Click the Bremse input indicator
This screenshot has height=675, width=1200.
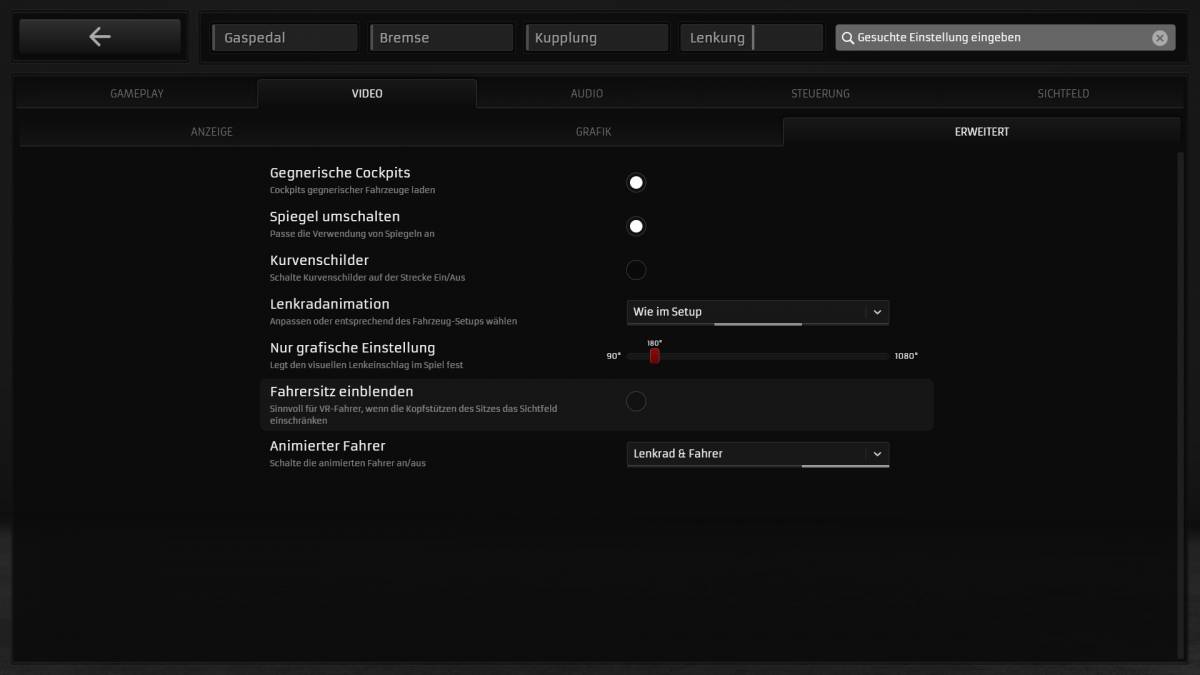click(x=441, y=38)
